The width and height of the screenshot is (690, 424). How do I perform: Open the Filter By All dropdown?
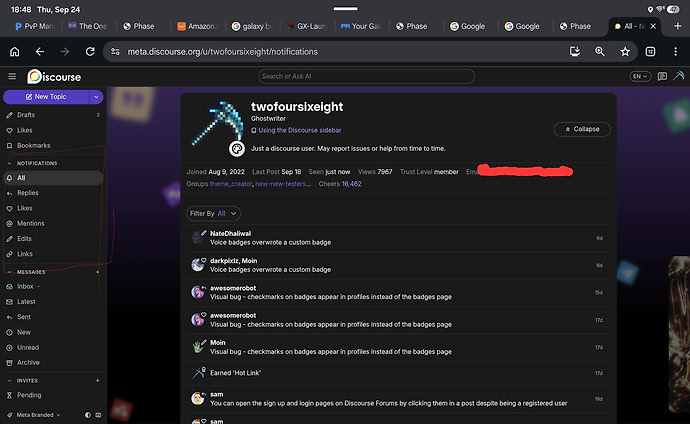click(x=213, y=213)
